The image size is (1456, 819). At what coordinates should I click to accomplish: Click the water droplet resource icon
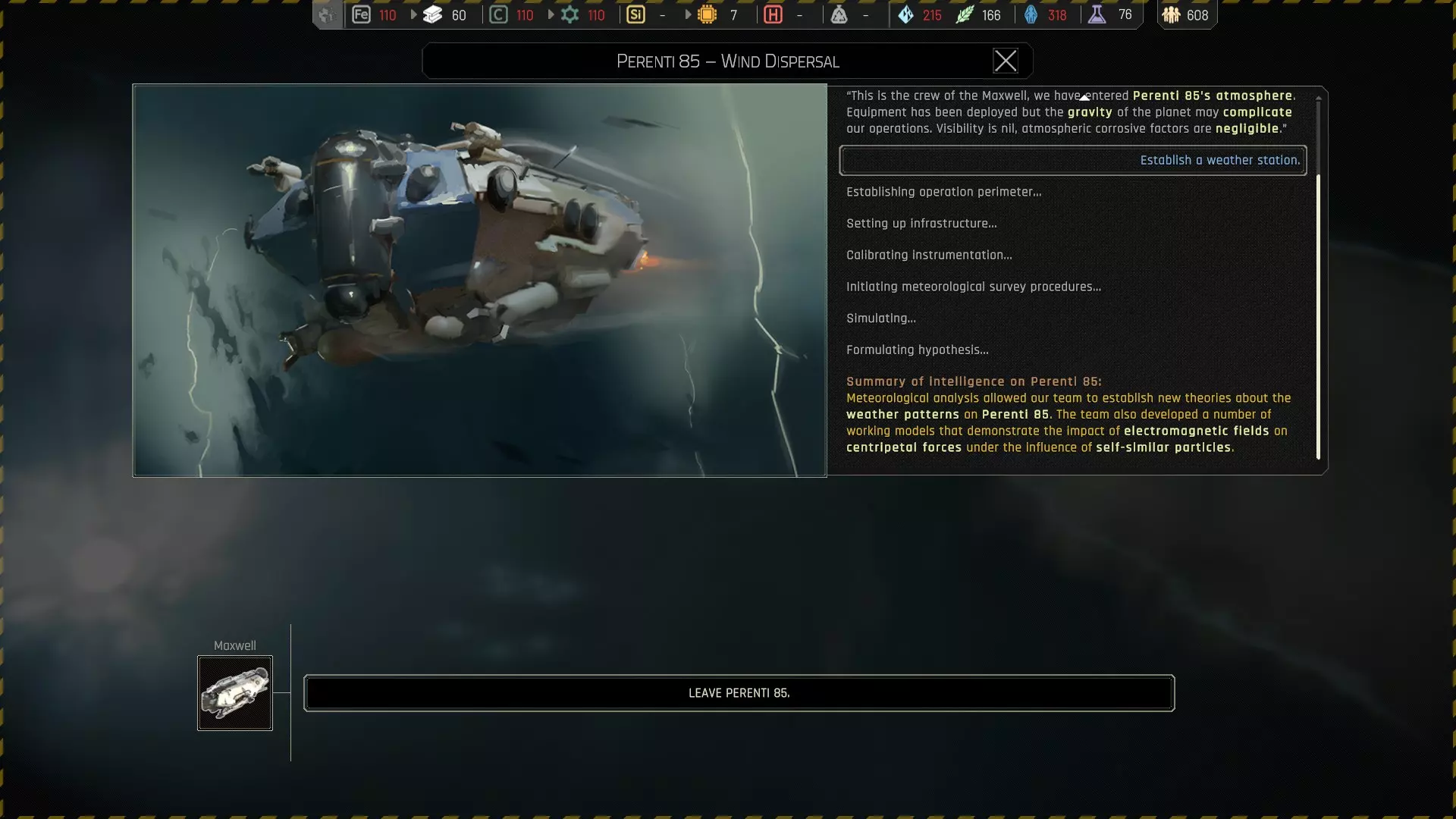tap(905, 15)
